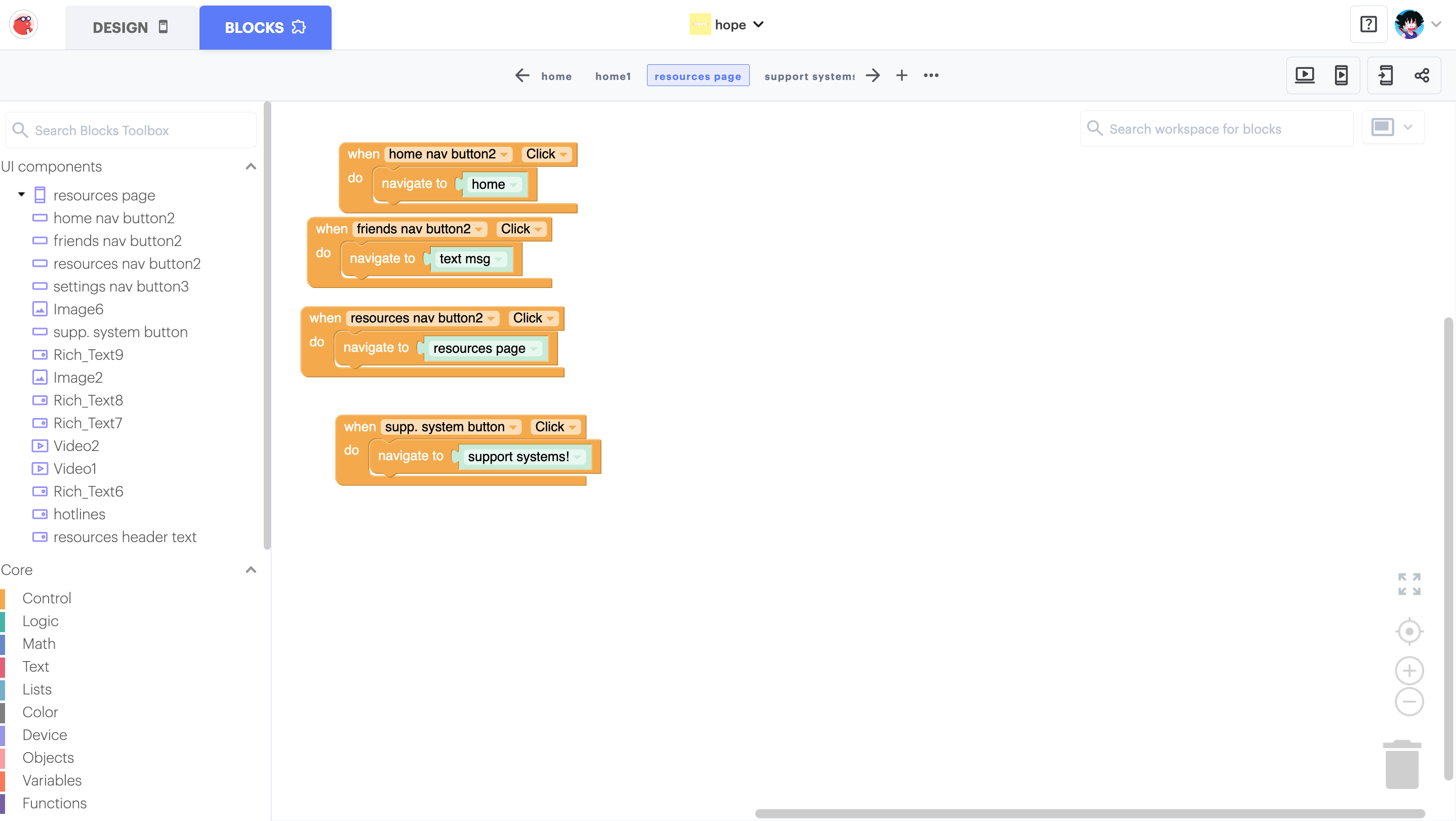1456x821 pixels.
Task: Click the share project icon
Action: 1422,75
